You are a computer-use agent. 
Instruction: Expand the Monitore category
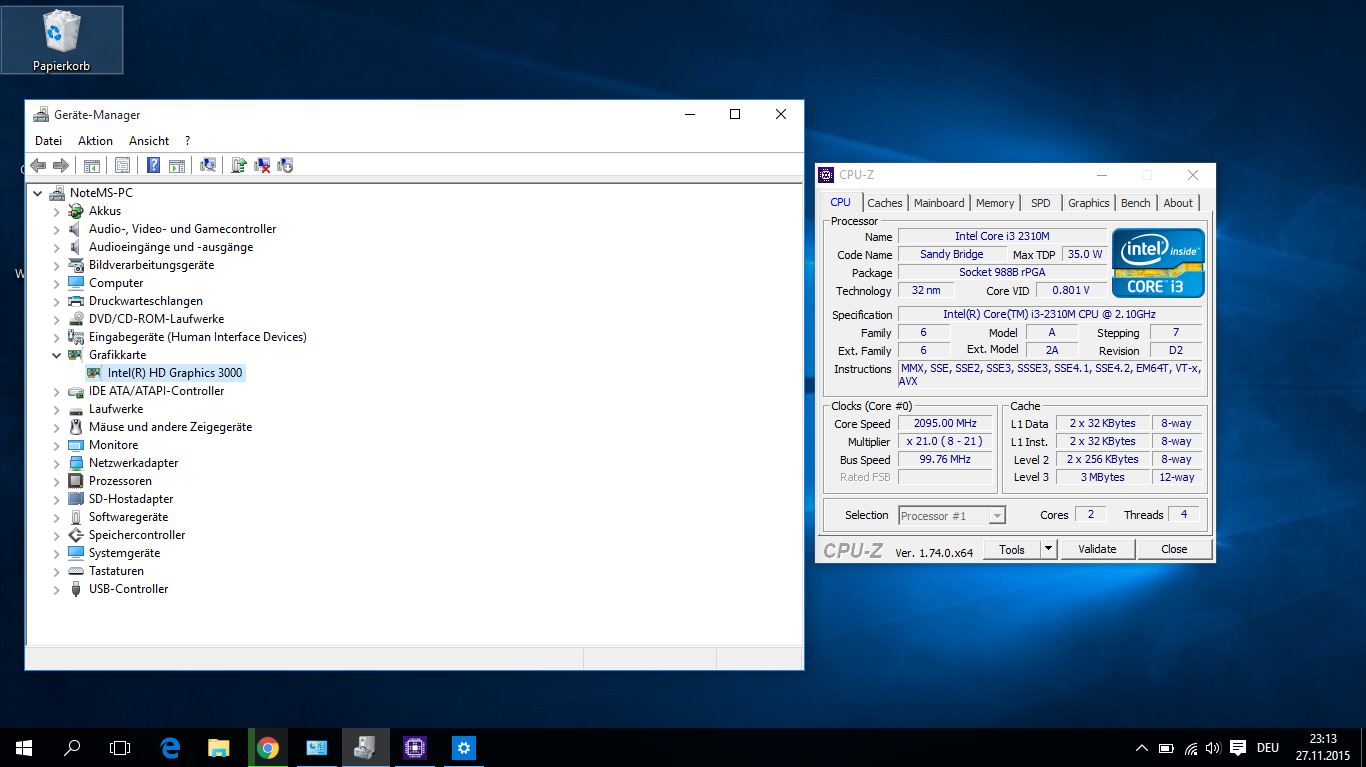(x=57, y=445)
